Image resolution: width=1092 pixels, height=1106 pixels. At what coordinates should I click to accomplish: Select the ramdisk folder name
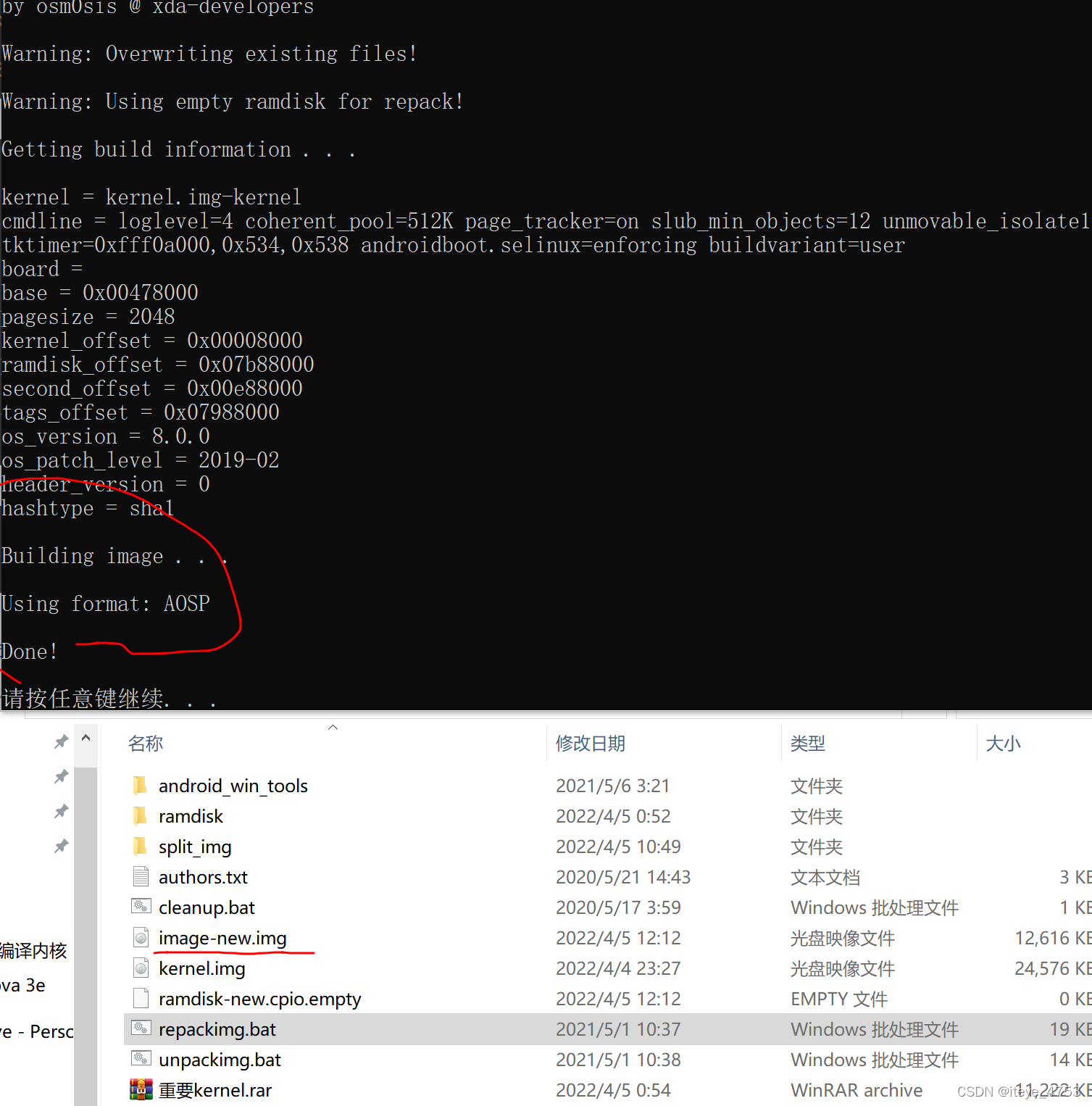(x=191, y=816)
